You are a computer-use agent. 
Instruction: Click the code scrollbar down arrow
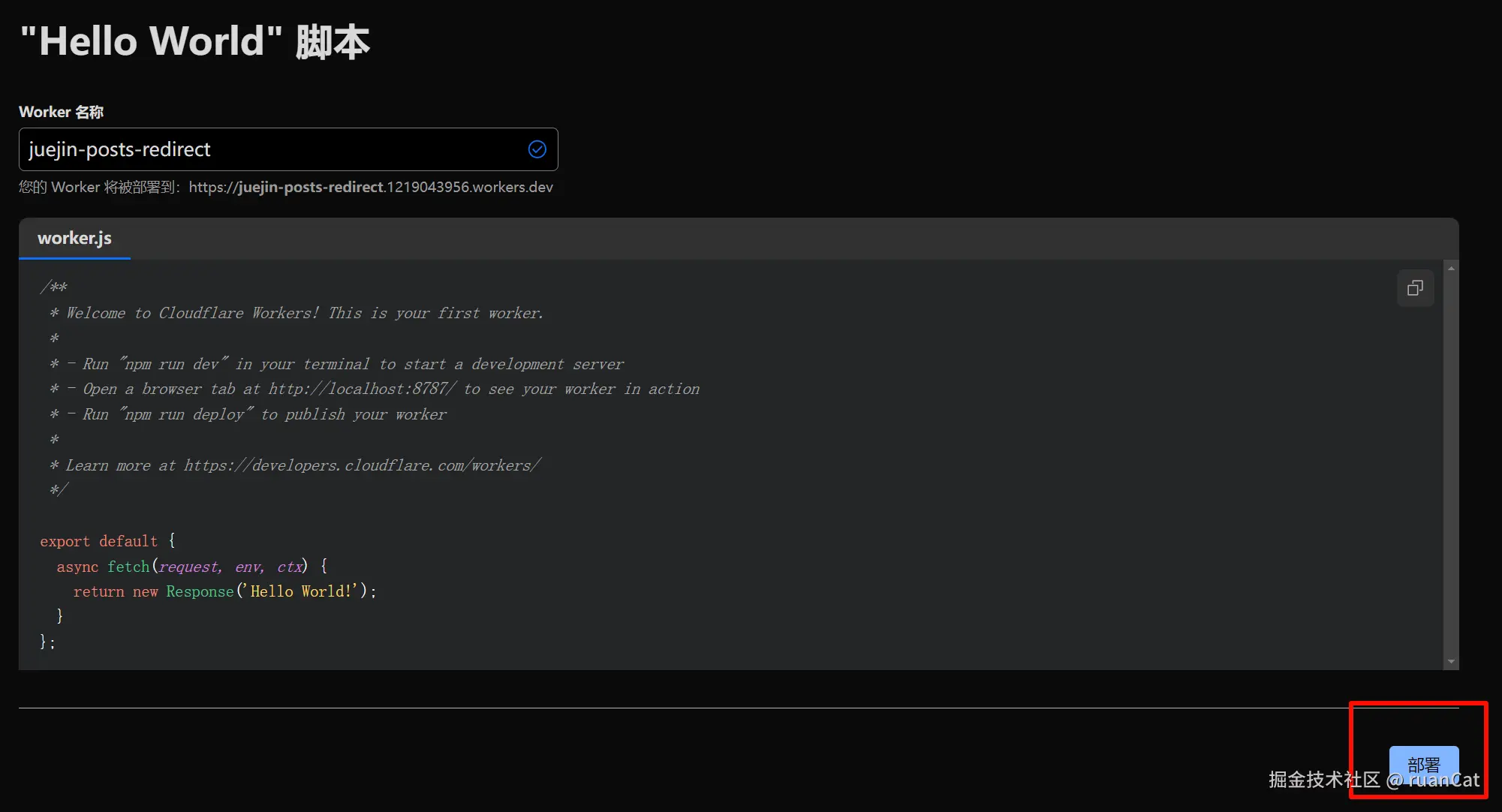point(1451,662)
